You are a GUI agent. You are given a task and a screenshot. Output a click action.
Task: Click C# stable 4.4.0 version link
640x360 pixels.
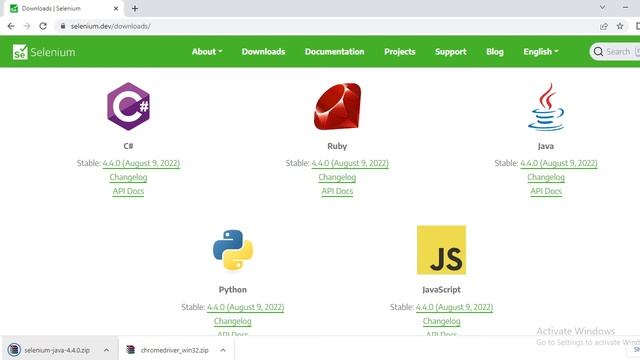141,163
